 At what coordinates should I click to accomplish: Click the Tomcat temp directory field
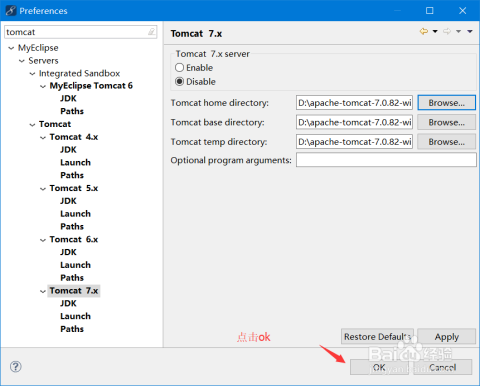[354, 142]
